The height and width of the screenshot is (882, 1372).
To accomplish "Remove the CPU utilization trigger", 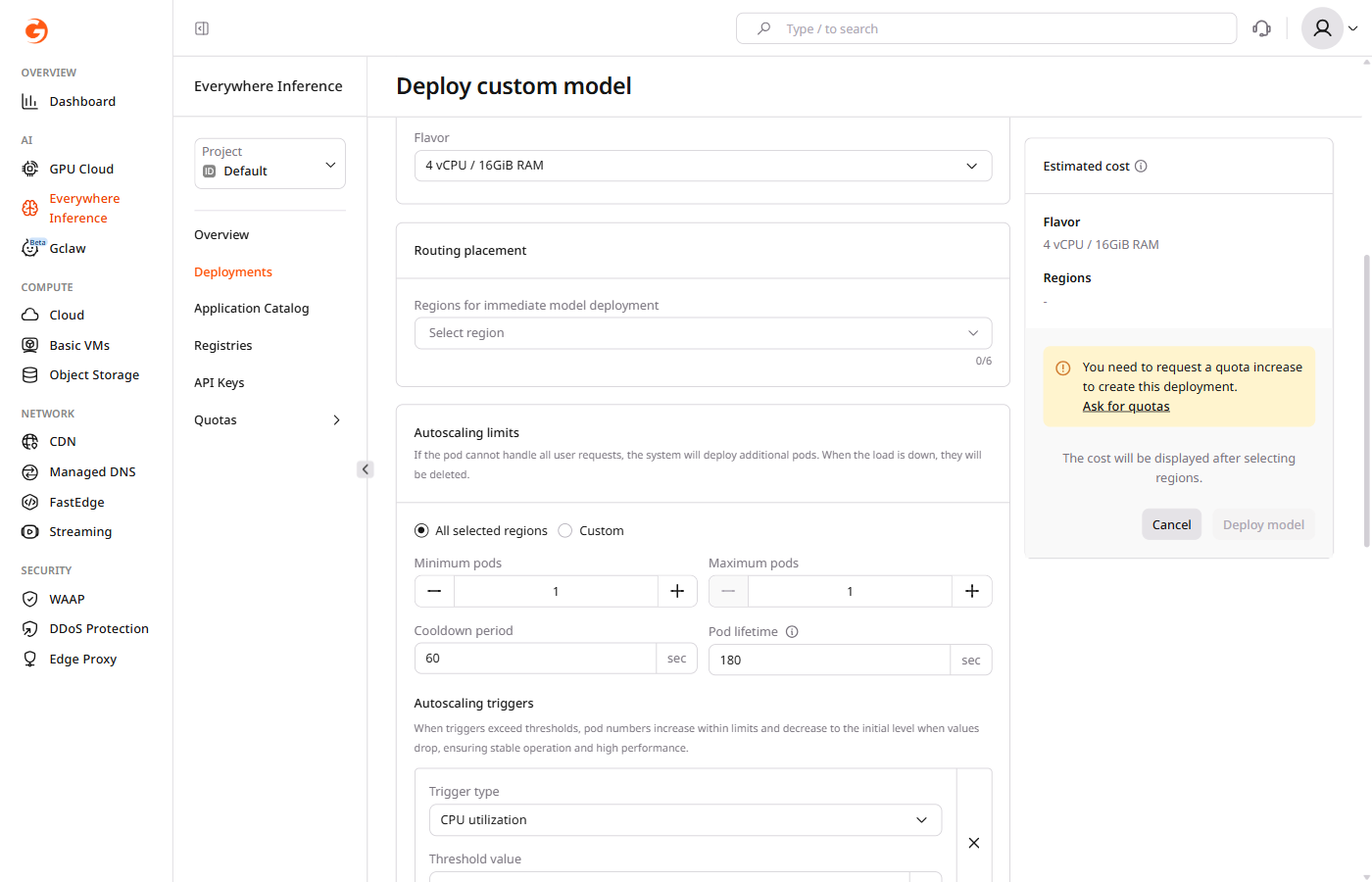I will tap(974, 843).
